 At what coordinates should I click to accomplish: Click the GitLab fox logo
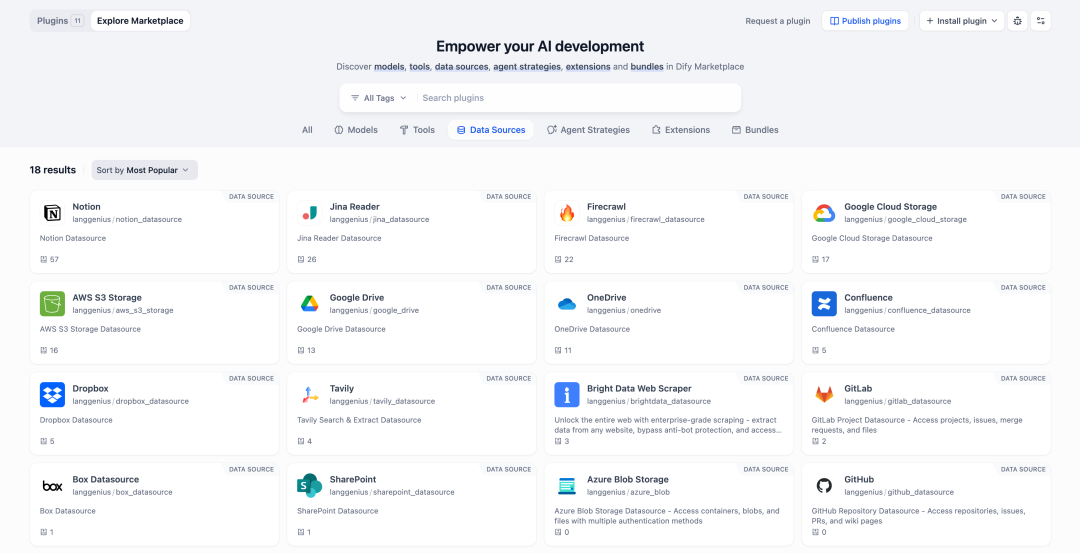824,395
